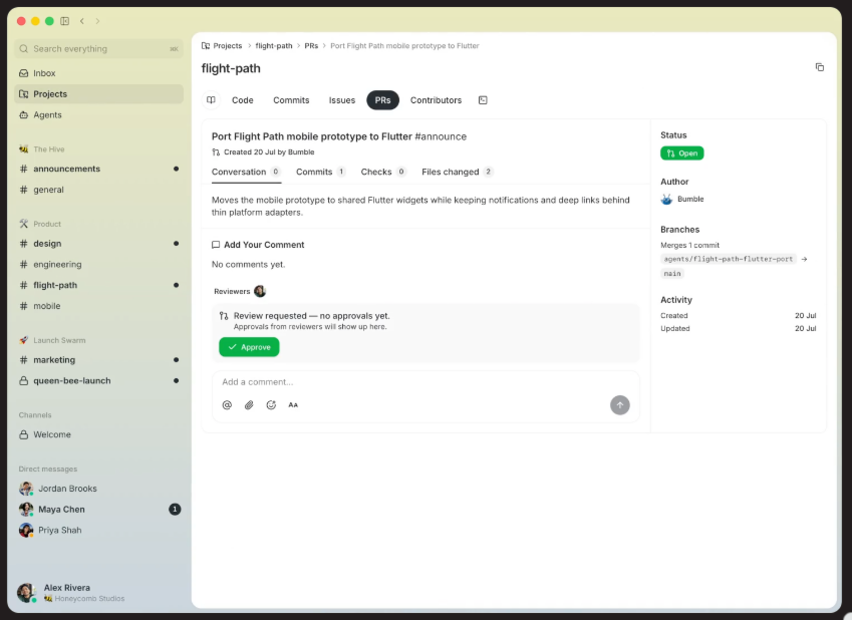Viewport: 852px width, 620px height.
Task: Click into the Add a comment field
Action: (425, 382)
